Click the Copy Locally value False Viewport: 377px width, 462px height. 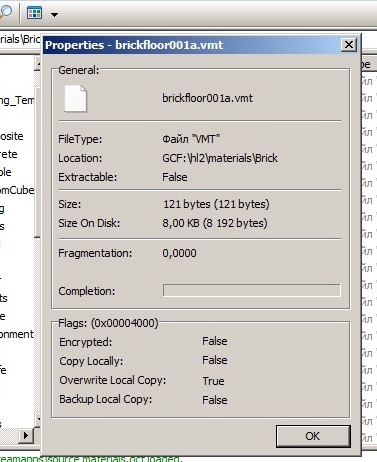(215, 360)
